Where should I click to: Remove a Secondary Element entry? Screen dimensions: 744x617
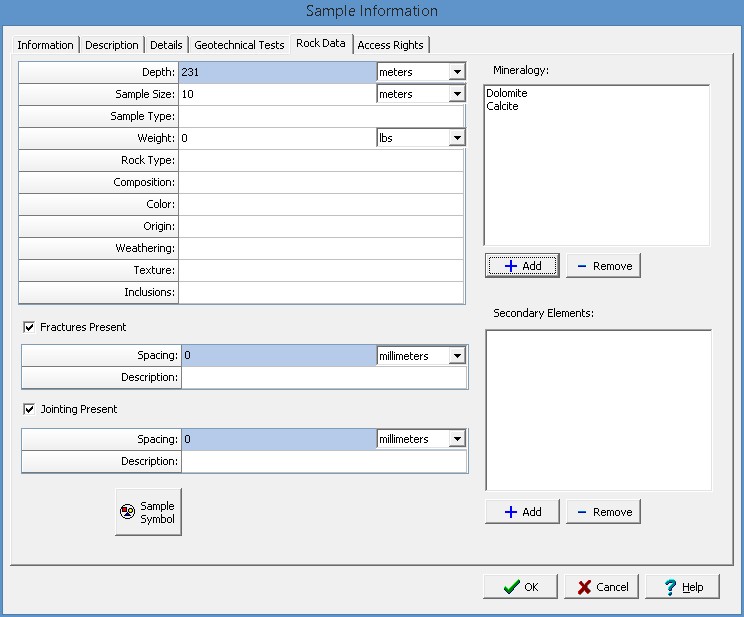[603, 511]
